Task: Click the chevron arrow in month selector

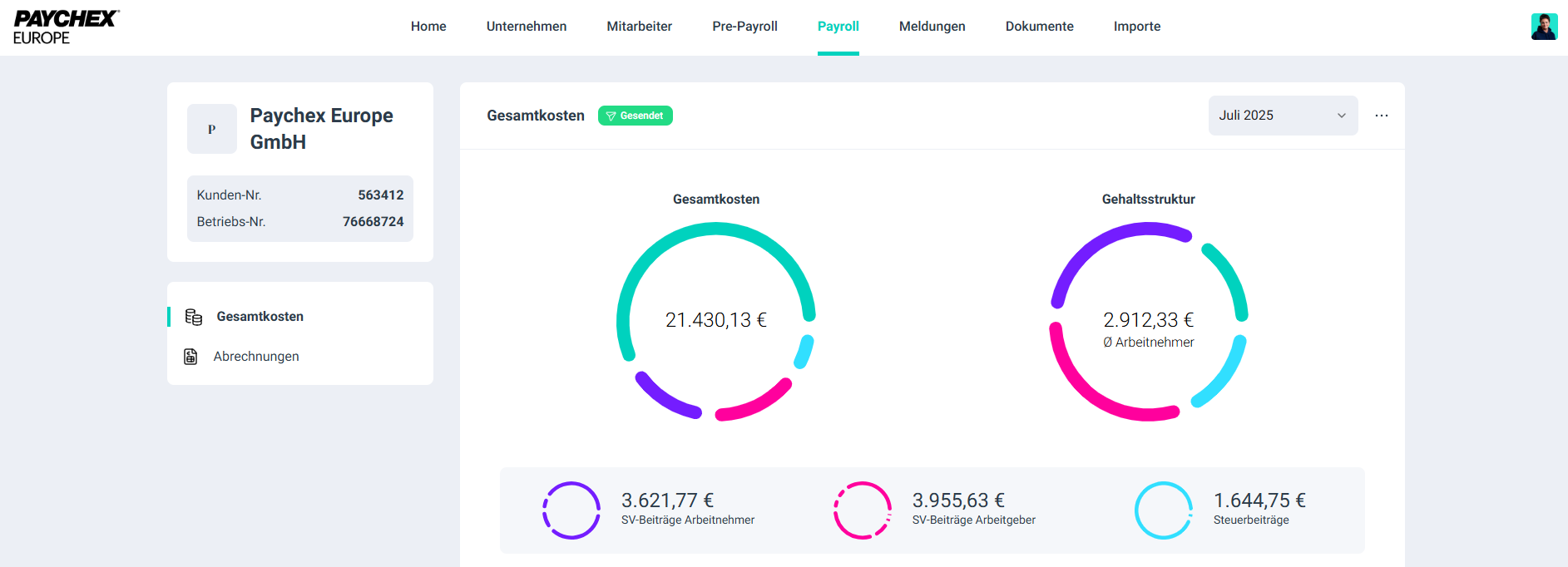Action: click(x=1341, y=116)
